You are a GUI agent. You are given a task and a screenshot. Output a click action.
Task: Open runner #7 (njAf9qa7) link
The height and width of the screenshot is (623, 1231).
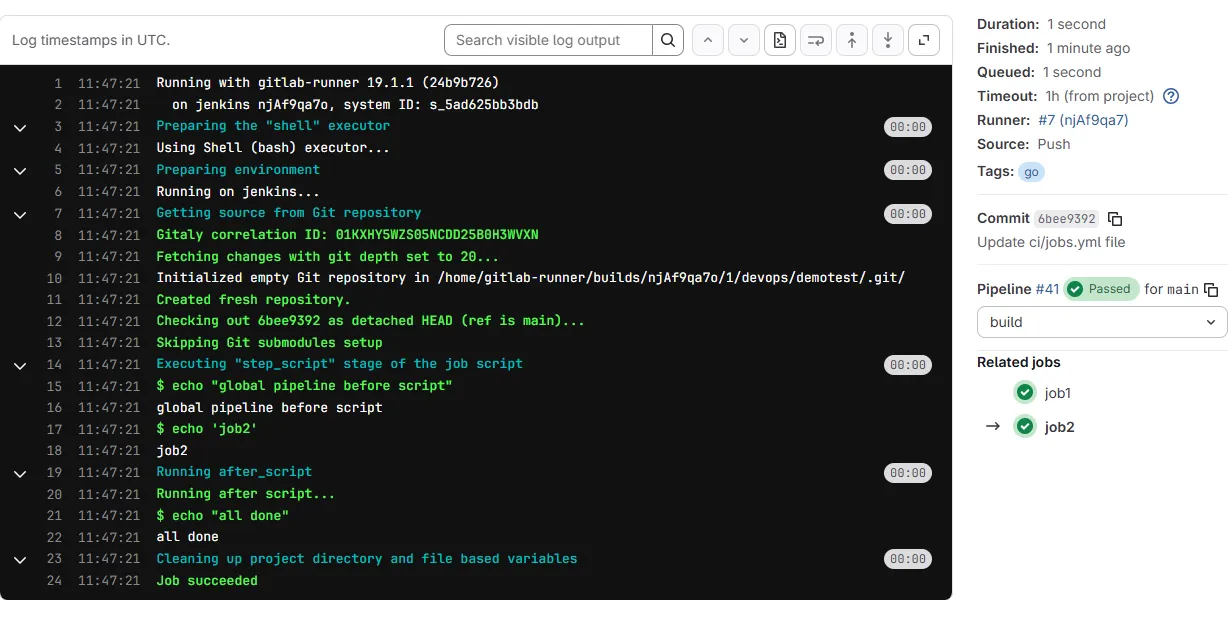pyautogui.click(x=1083, y=120)
